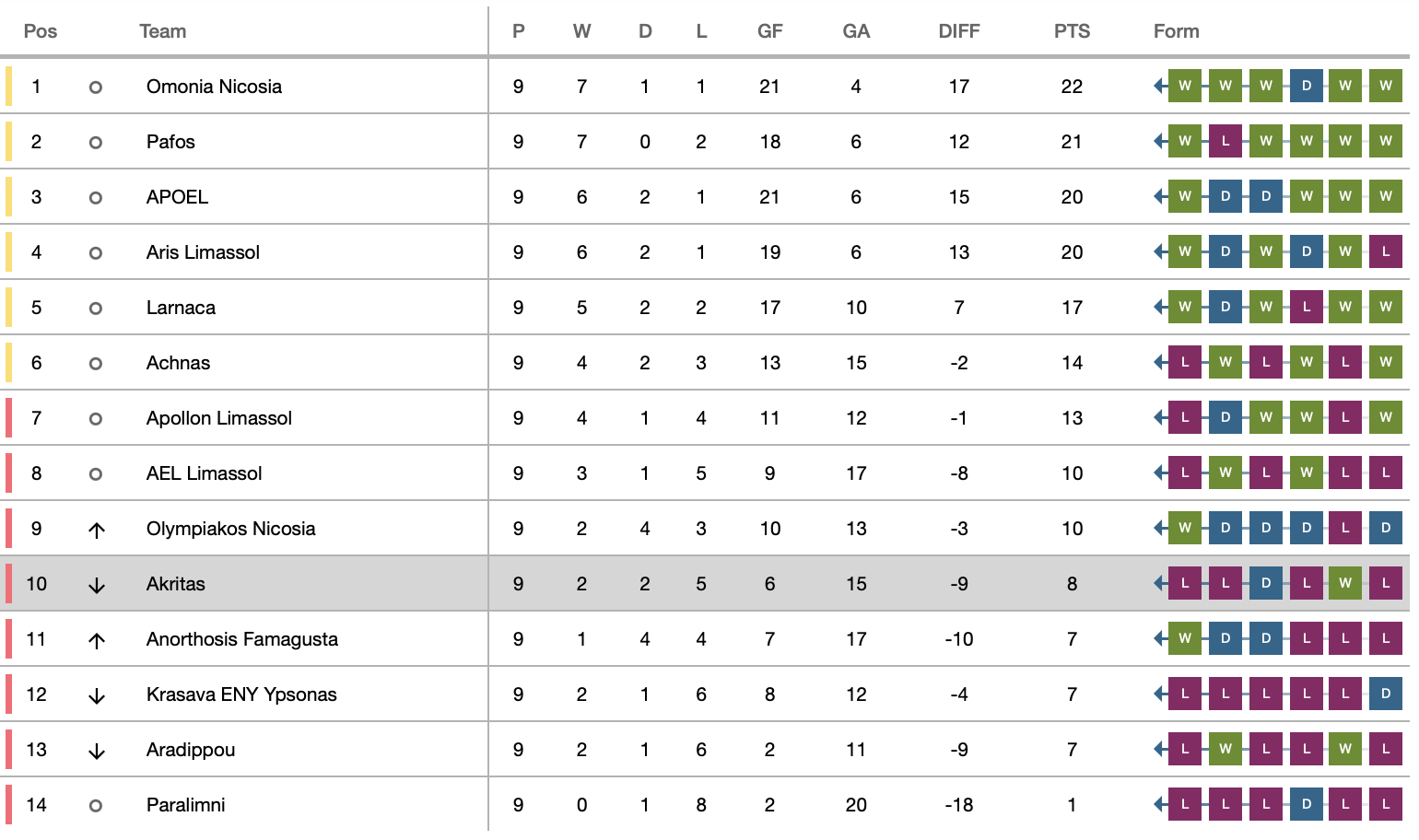This screenshot has height=840, width=1419.
Task: Click Pafos's purple L form badge
Action: click(x=1225, y=141)
